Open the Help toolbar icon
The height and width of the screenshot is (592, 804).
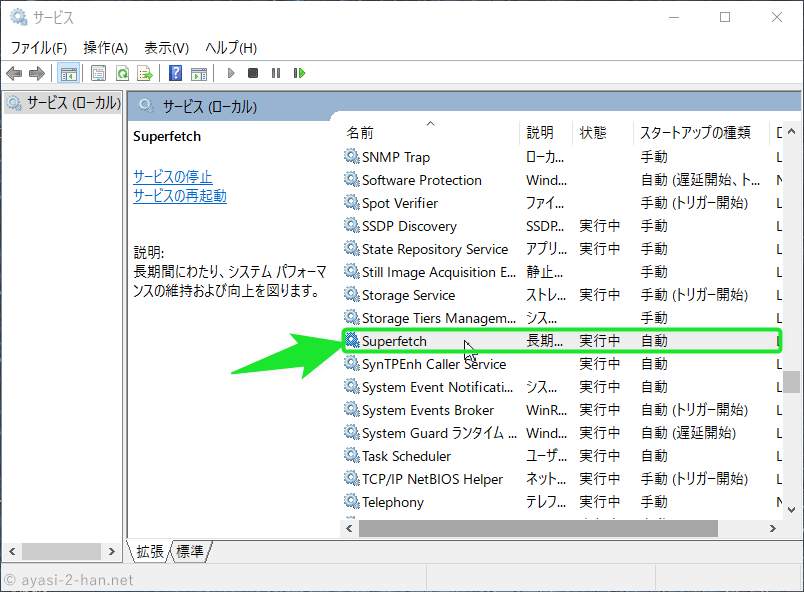coord(175,73)
